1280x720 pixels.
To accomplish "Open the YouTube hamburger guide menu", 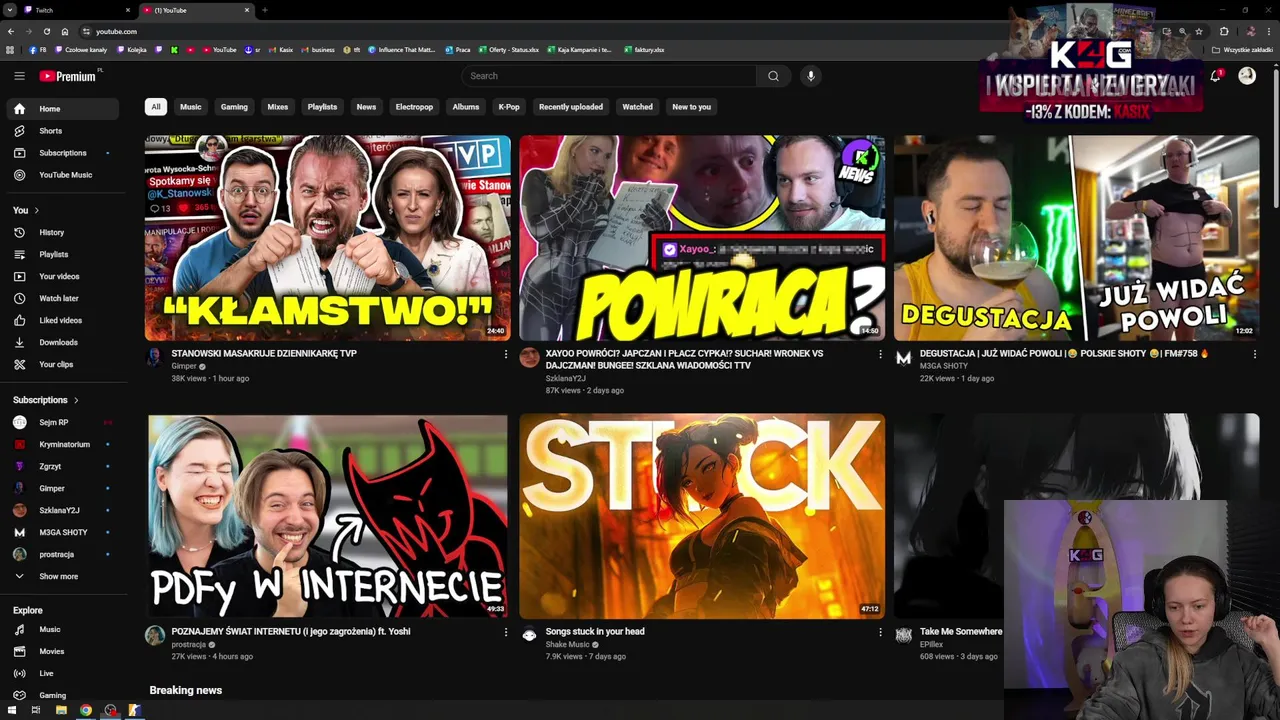I will point(19,76).
